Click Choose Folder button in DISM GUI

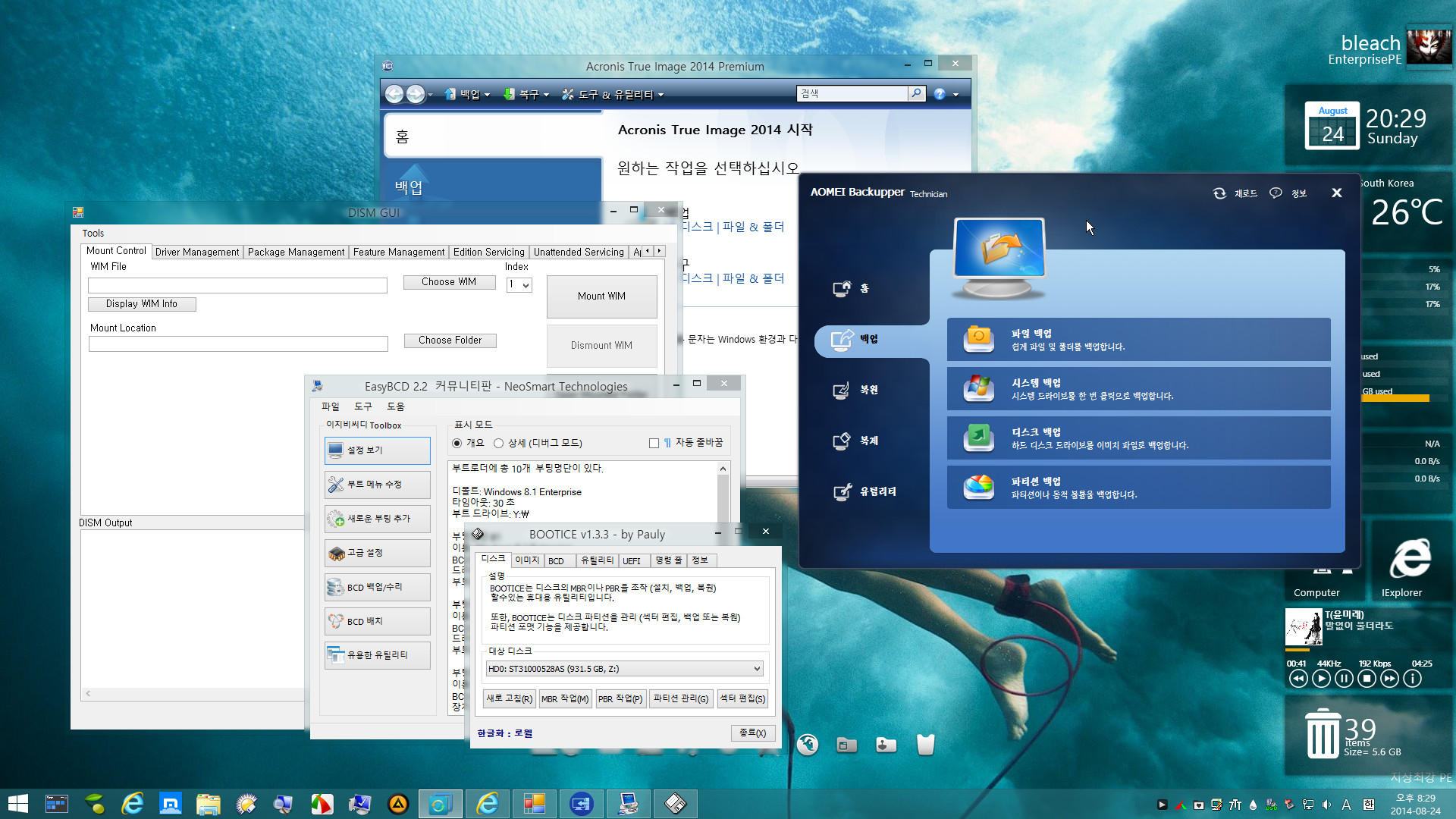[x=450, y=340]
